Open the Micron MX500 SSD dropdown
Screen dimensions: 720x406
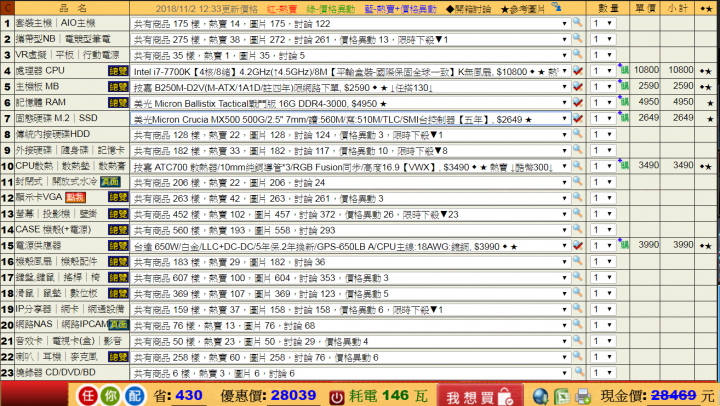click(350, 119)
